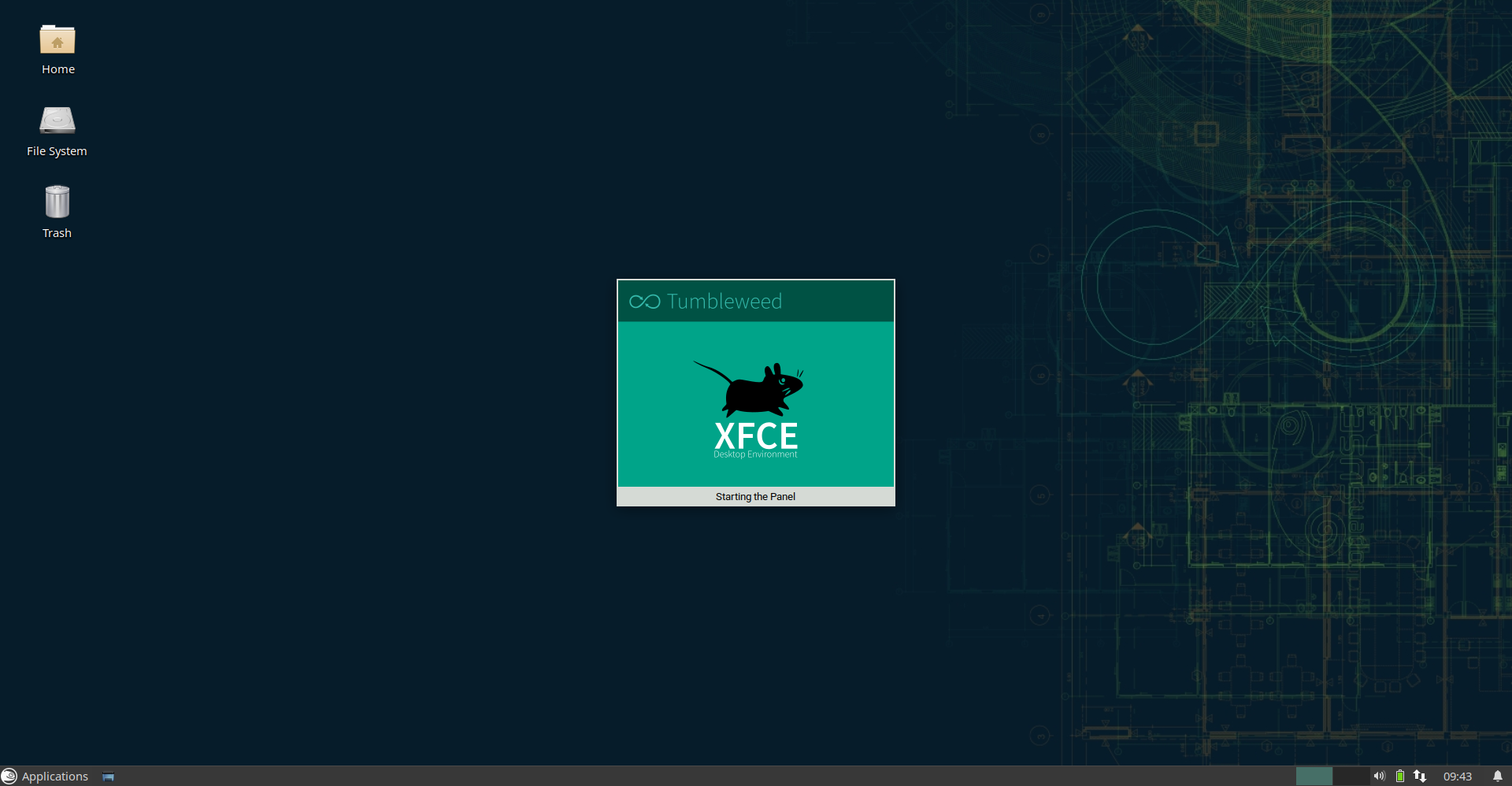Click the black XFCE mouse logo
The width and height of the screenshot is (1512, 786).
click(750, 389)
